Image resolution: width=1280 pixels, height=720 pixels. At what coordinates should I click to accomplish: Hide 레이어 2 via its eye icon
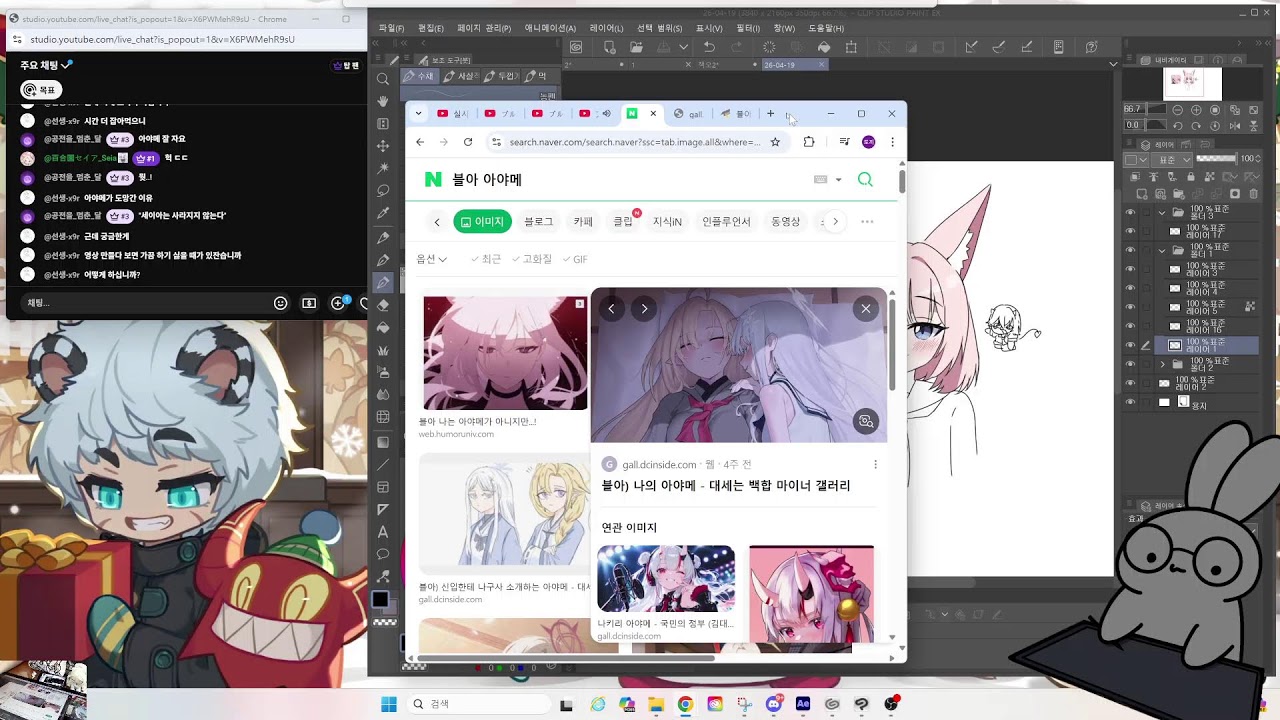[1131, 383]
